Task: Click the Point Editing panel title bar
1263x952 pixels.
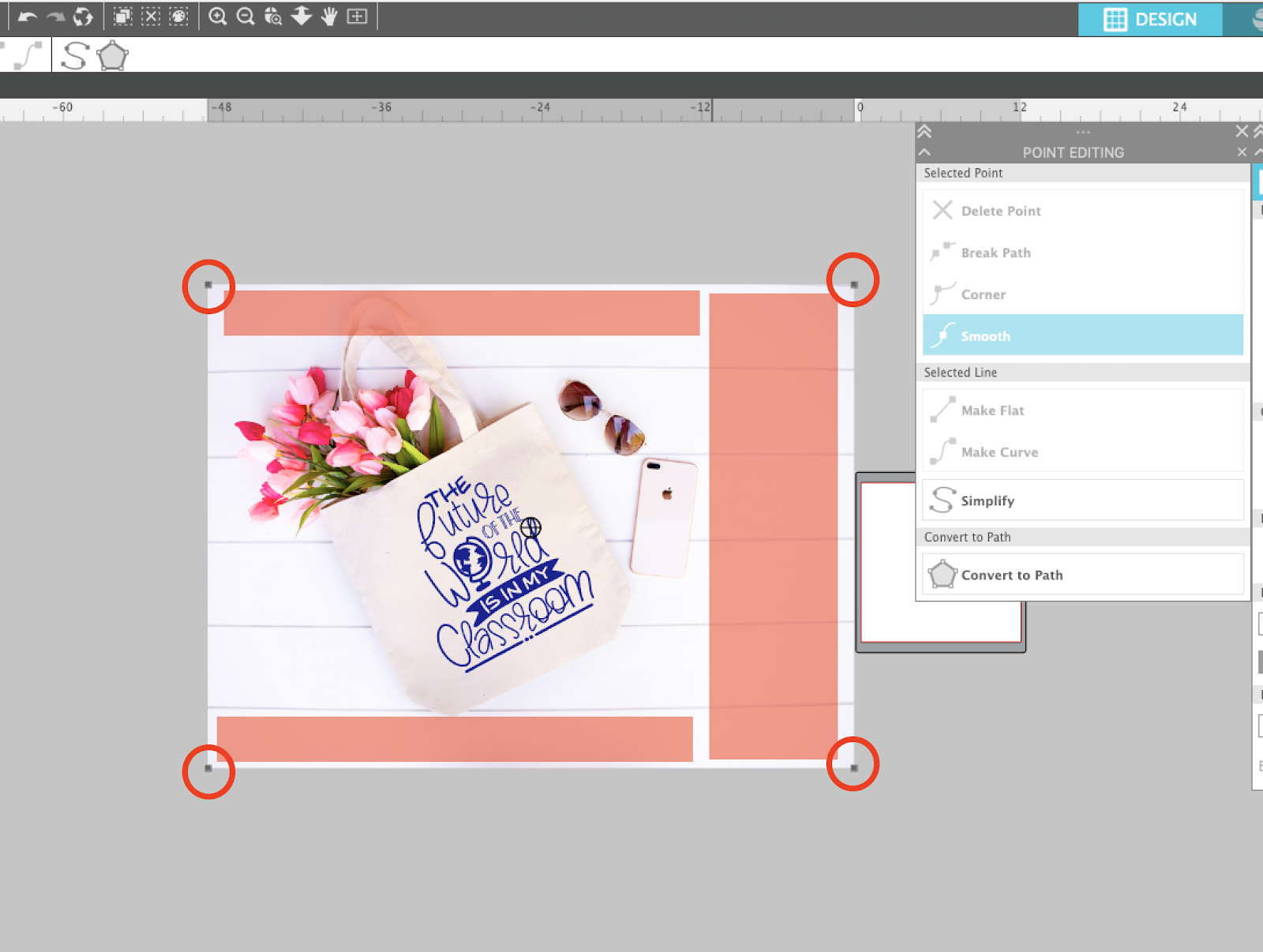Action: (1074, 152)
